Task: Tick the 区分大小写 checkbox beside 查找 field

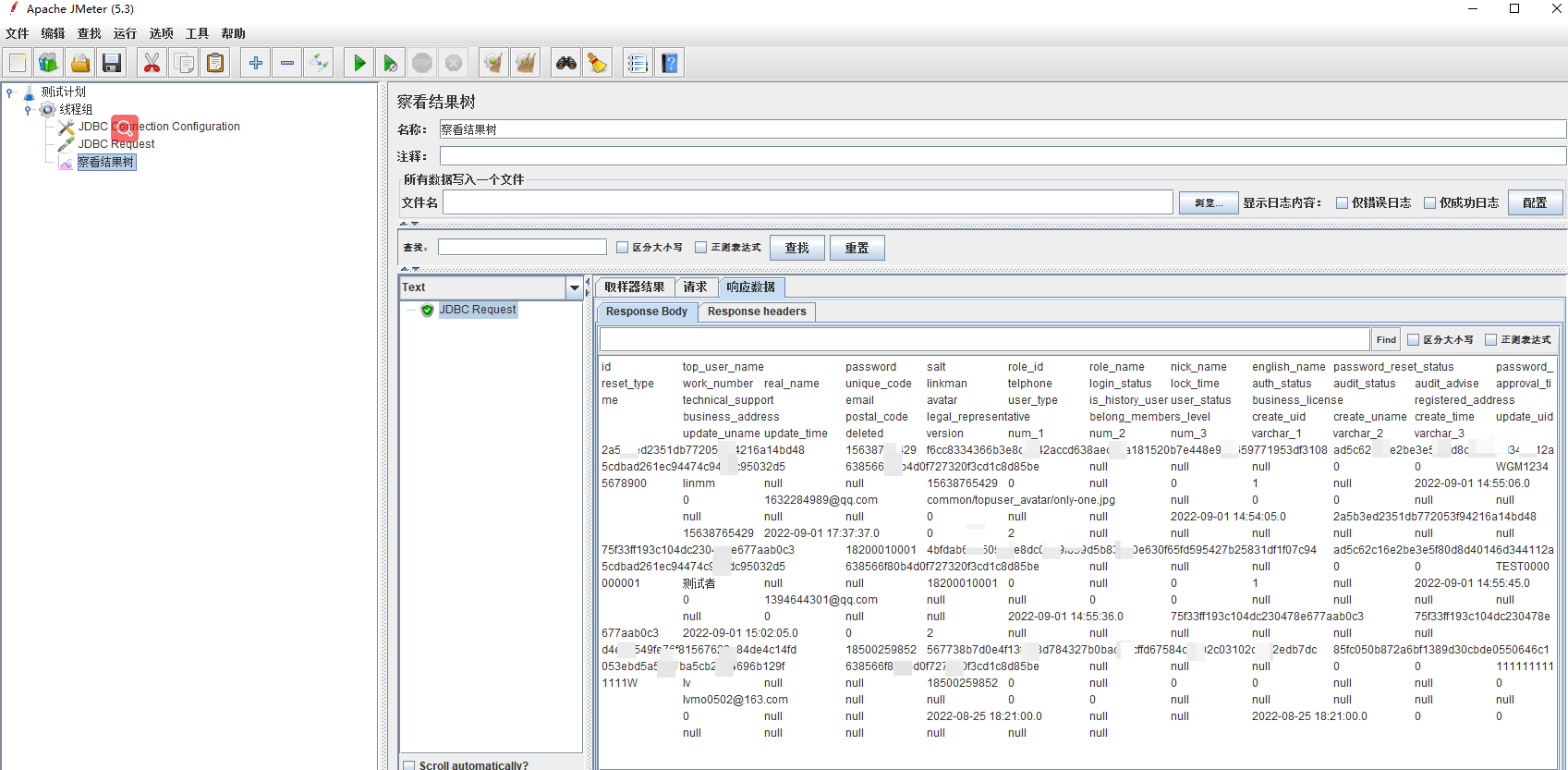Action: pos(622,248)
